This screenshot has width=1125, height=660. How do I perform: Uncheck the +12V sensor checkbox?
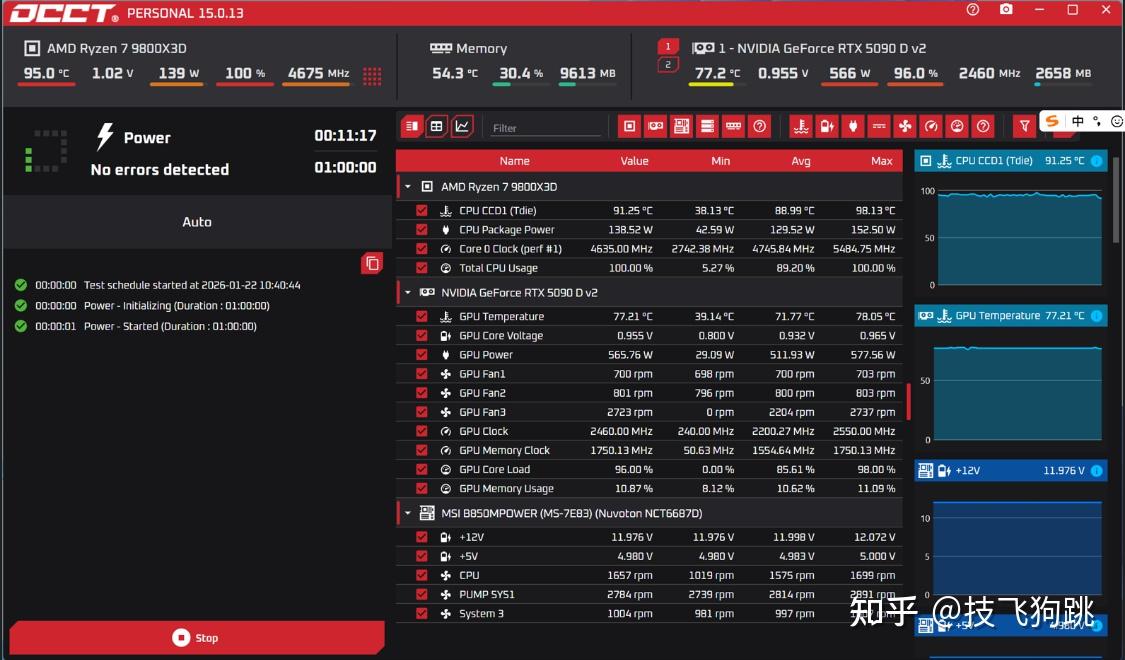coord(422,537)
